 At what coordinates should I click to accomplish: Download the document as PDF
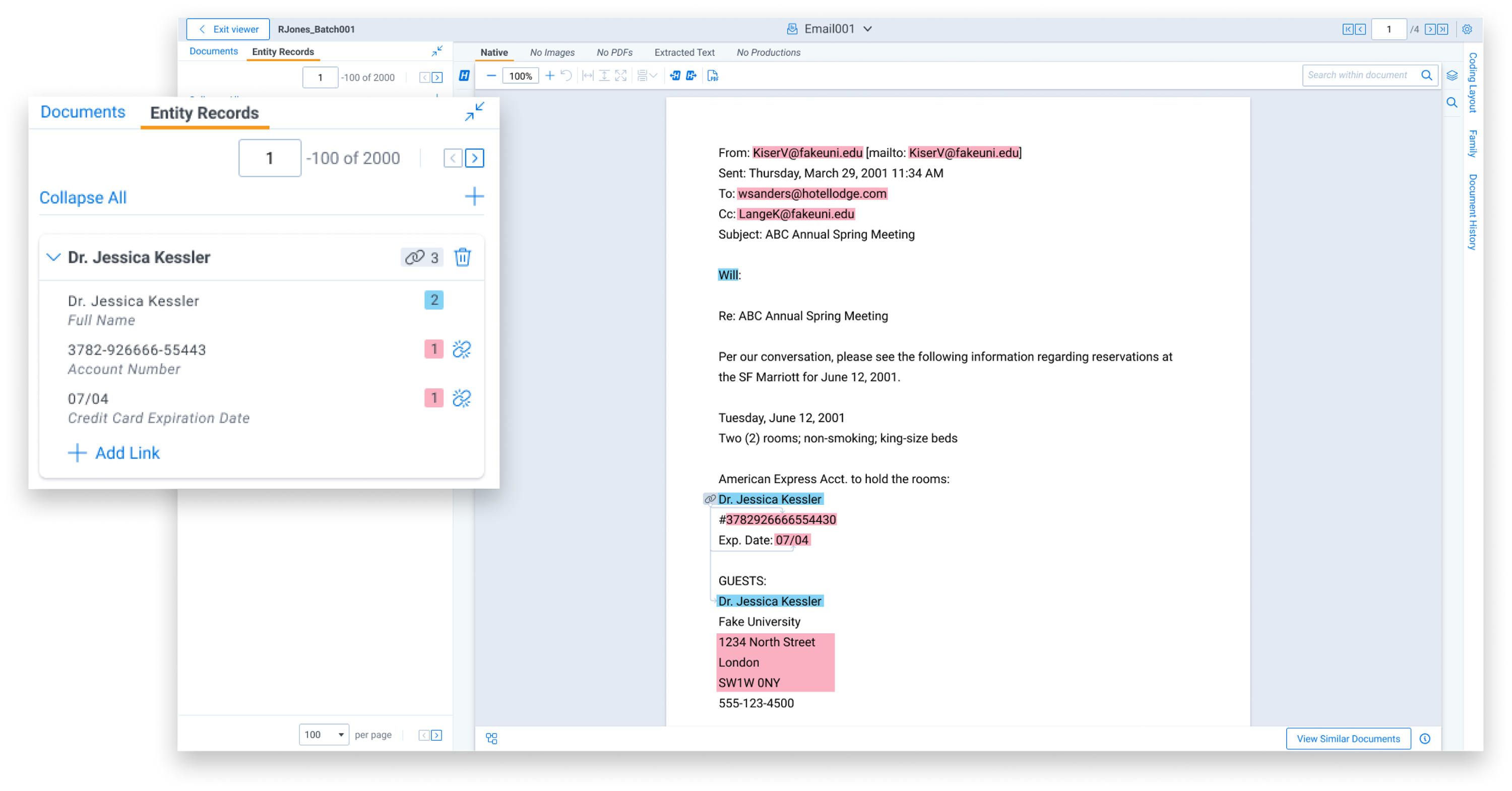point(714,75)
